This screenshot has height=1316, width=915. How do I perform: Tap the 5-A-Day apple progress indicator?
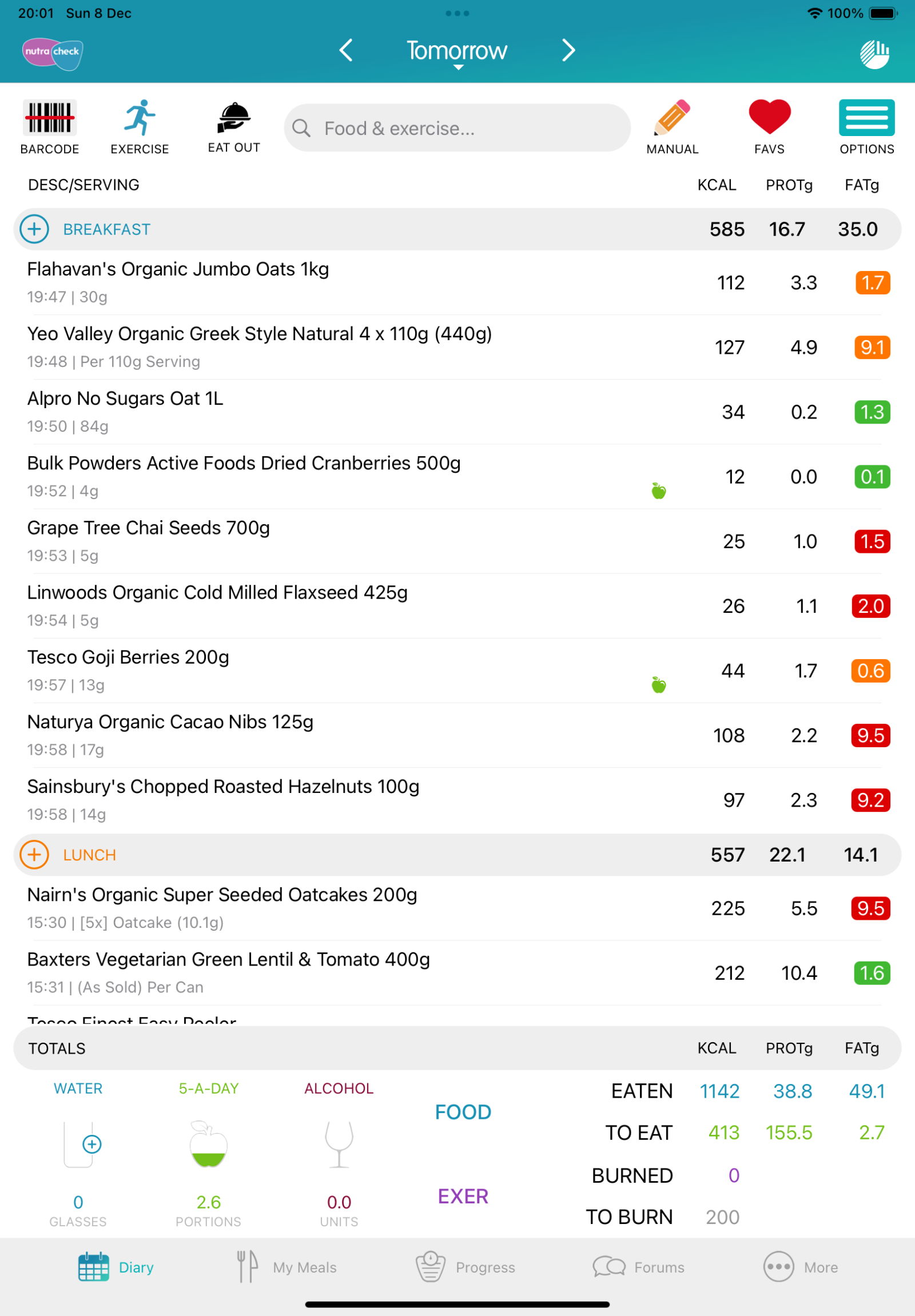point(209,1144)
